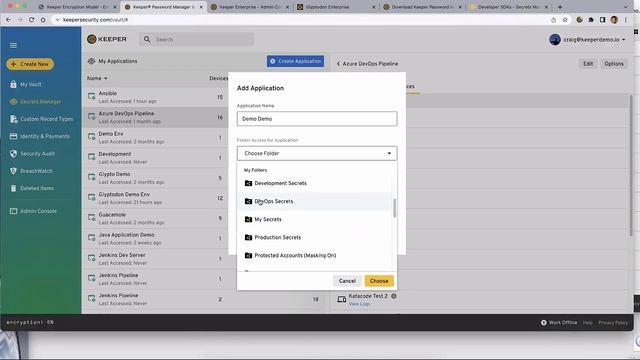Go back in the browser
This screenshot has width=640, height=360.
9,20
